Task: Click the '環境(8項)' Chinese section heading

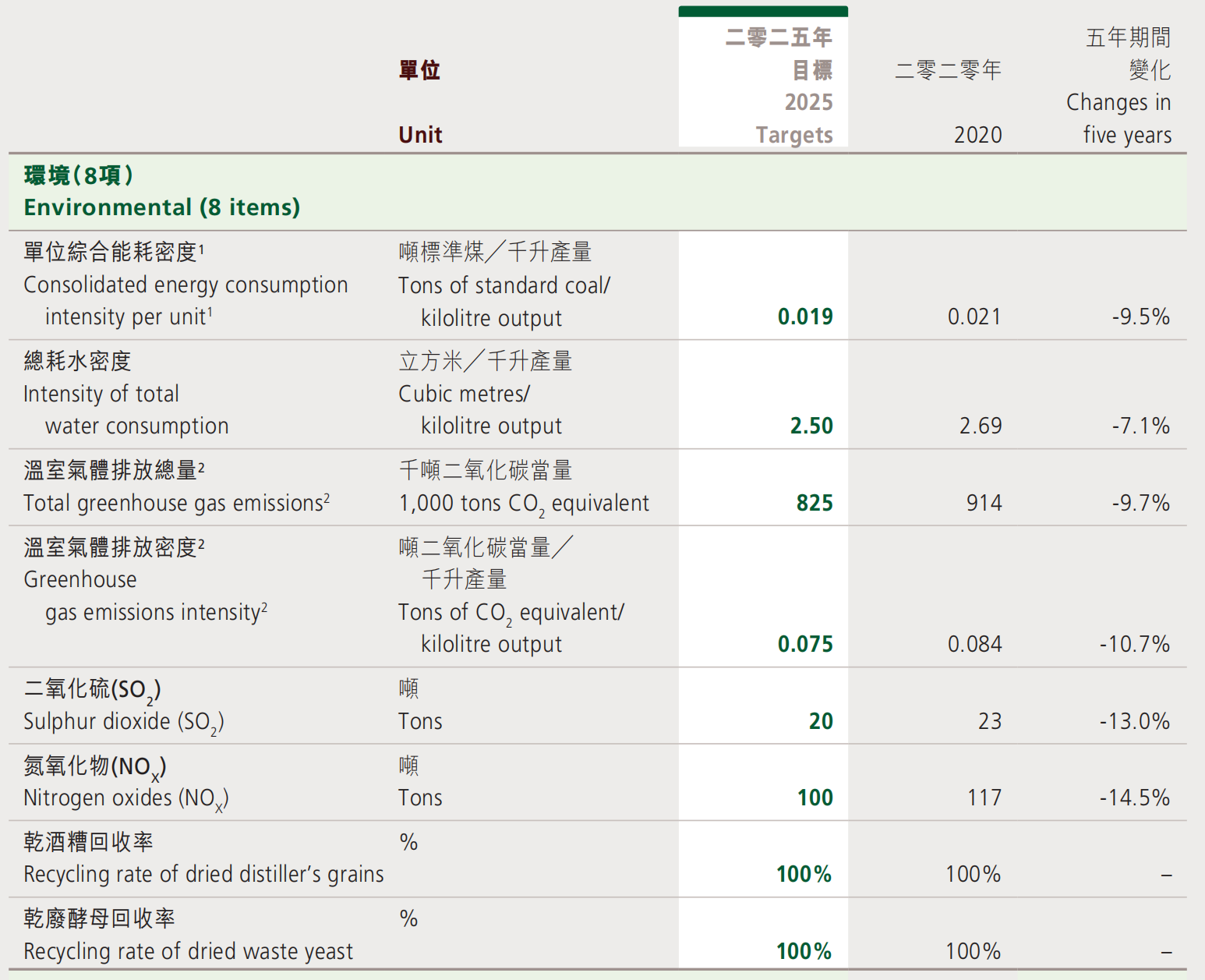Action: pos(78,175)
